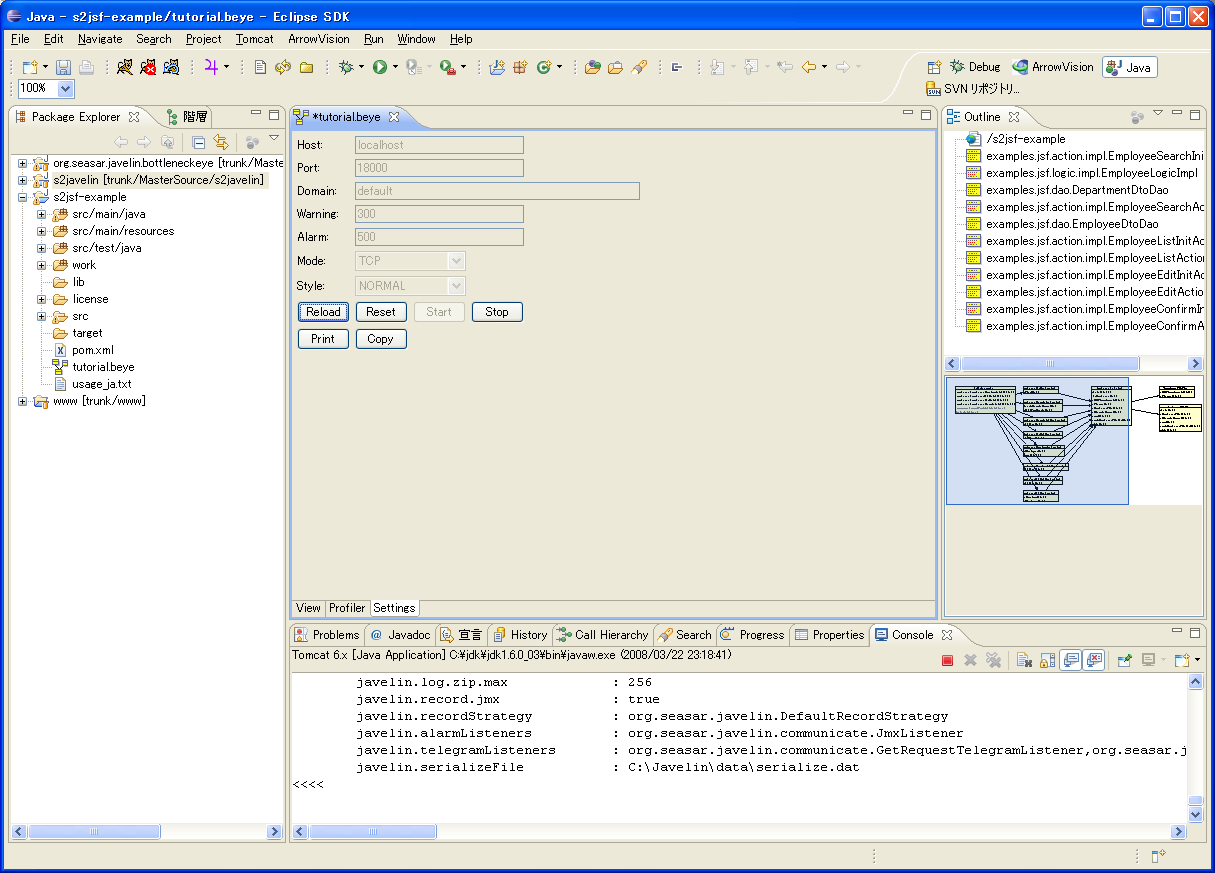Click the Search flashlight toolbar icon
This screenshot has width=1215, height=873.
click(640, 67)
